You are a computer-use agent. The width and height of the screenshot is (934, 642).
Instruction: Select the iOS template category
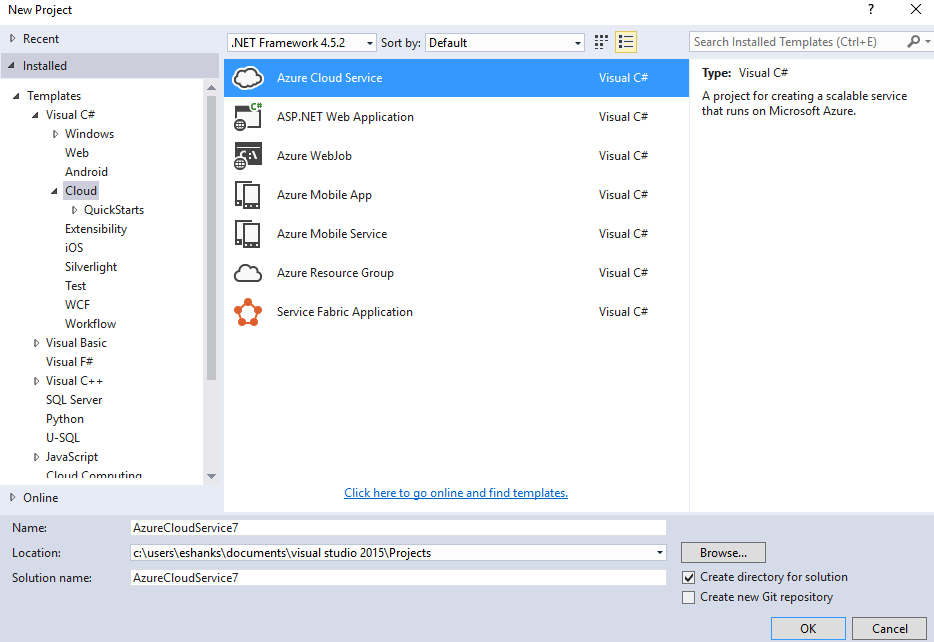pos(74,248)
